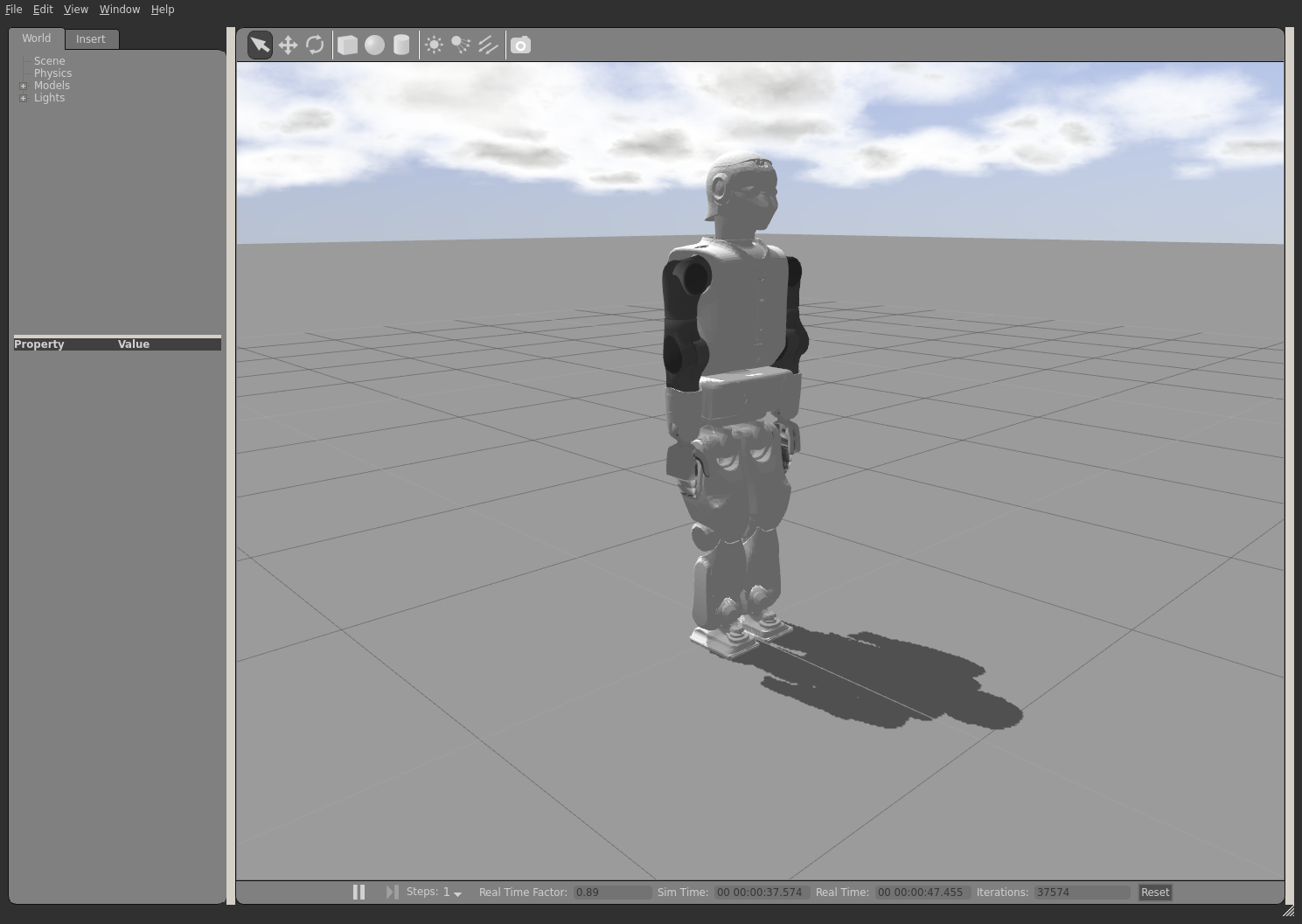Insert a cylinder shape
Viewport: 1302px width, 924px height.
click(401, 45)
